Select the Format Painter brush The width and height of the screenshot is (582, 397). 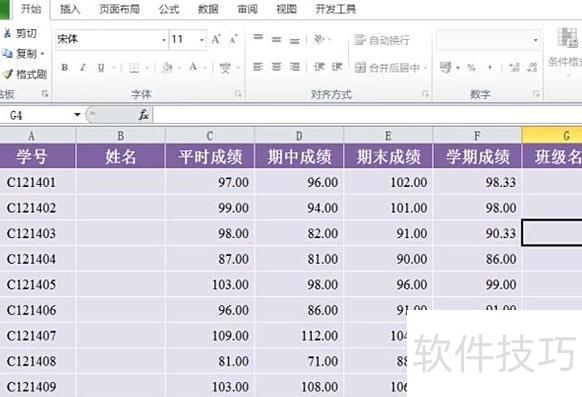pyautogui.click(x=7, y=74)
